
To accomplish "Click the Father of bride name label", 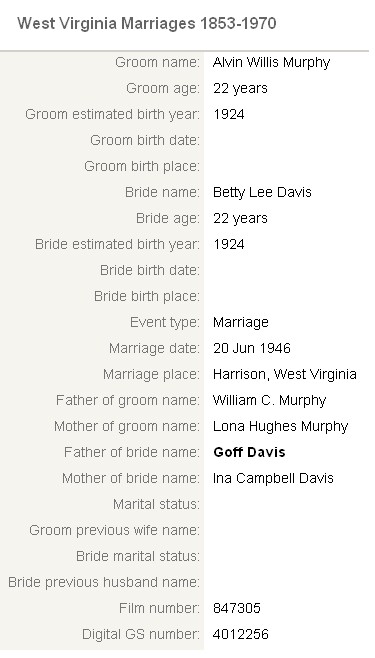I will click(x=132, y=452).
